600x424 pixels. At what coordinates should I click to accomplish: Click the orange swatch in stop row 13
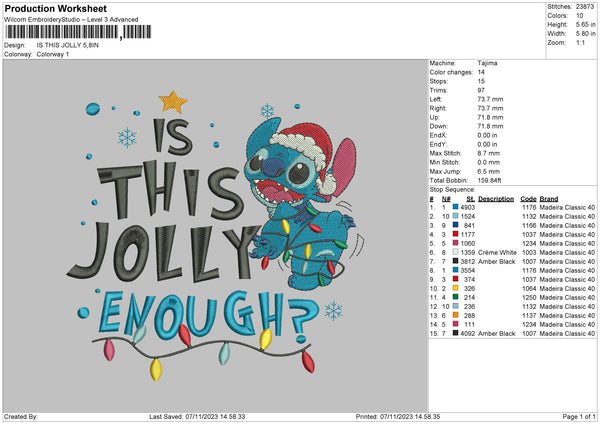455,315
